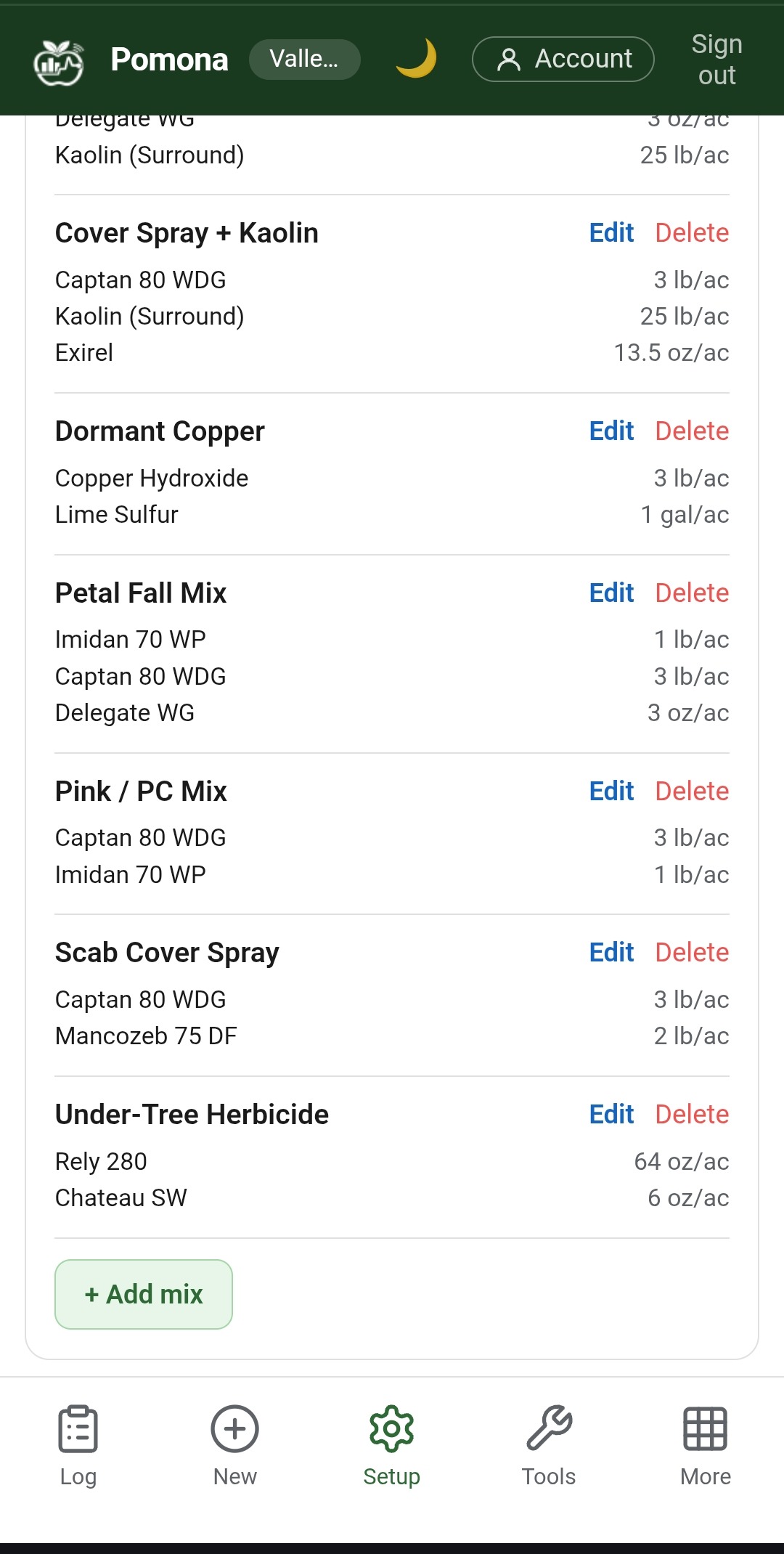Edit the Scab Cover Spray mix
The width and height of the screenshot is (784, 1554).
point(611,953)
